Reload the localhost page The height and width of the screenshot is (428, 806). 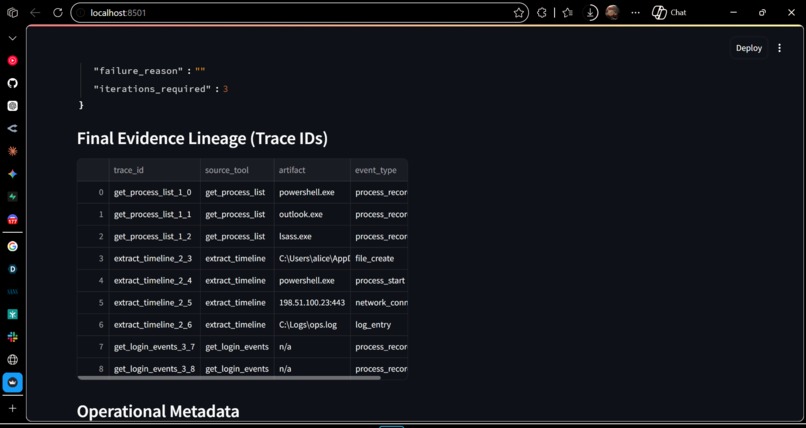(x=58, y=13)
